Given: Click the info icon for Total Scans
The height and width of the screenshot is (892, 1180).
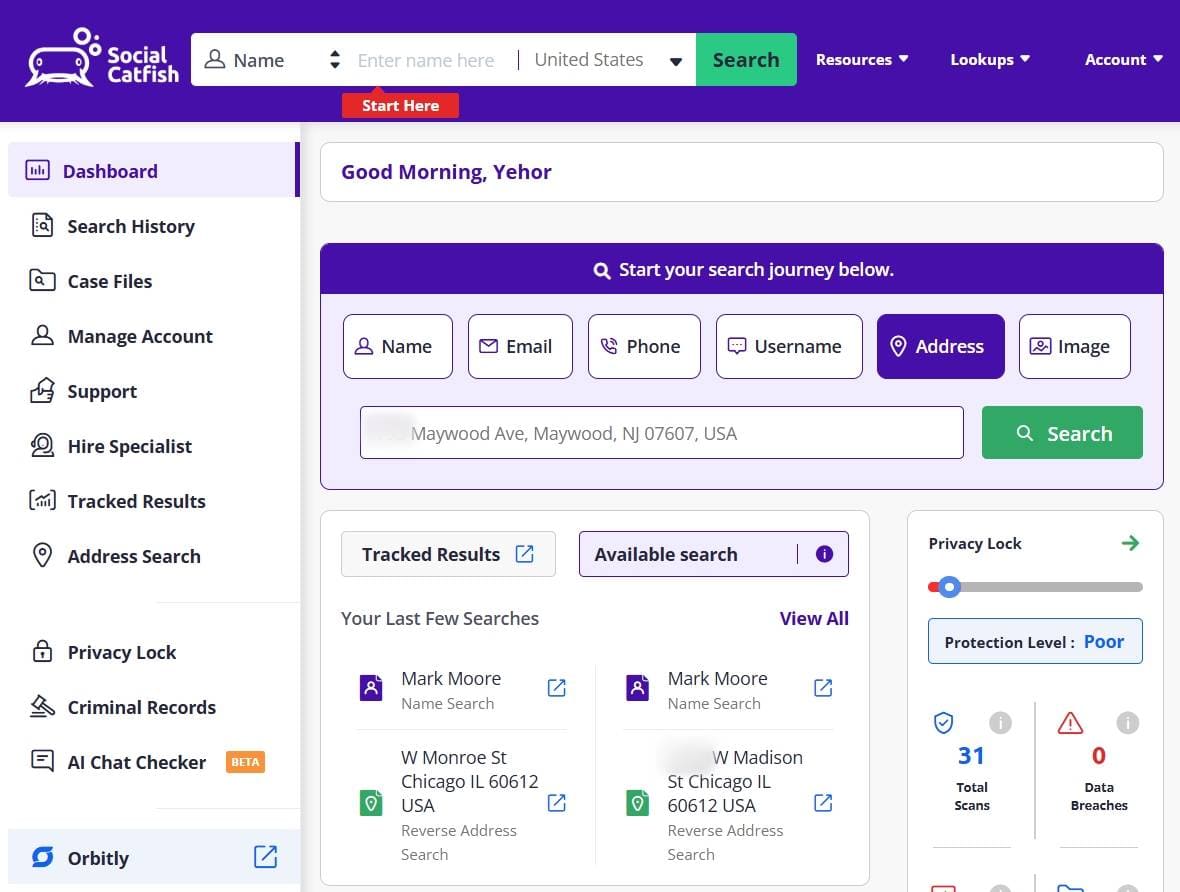Looking at the screenshot, I should click(999, 723).
